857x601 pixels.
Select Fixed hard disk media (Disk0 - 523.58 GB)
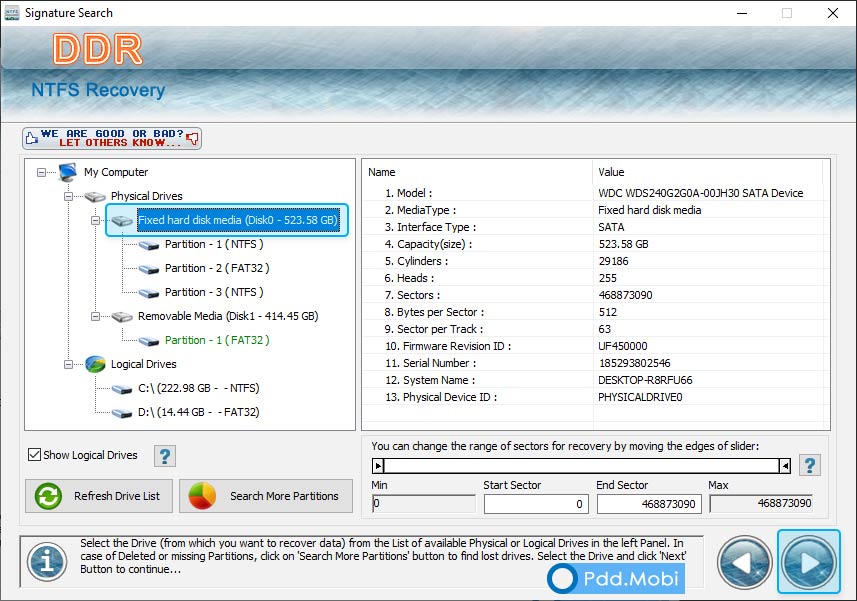coord(238,220)
